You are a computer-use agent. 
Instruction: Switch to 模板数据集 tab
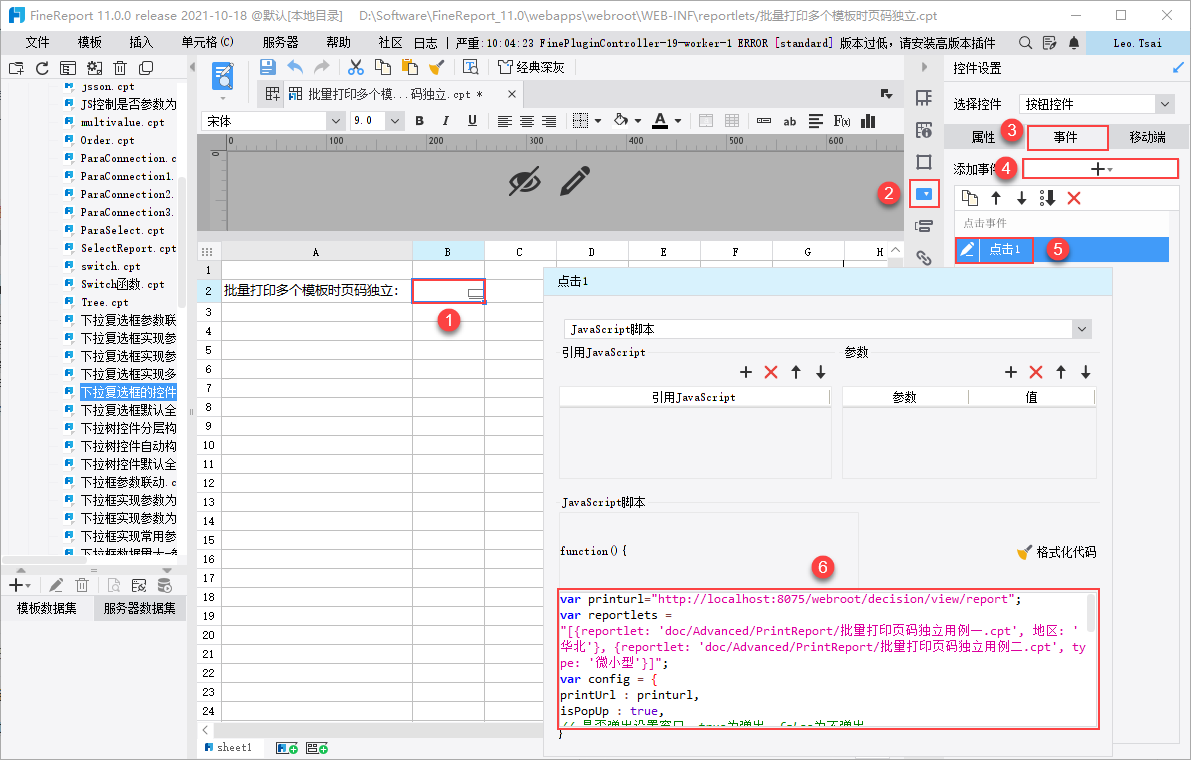pyautogui.click(x=47, y=608)
